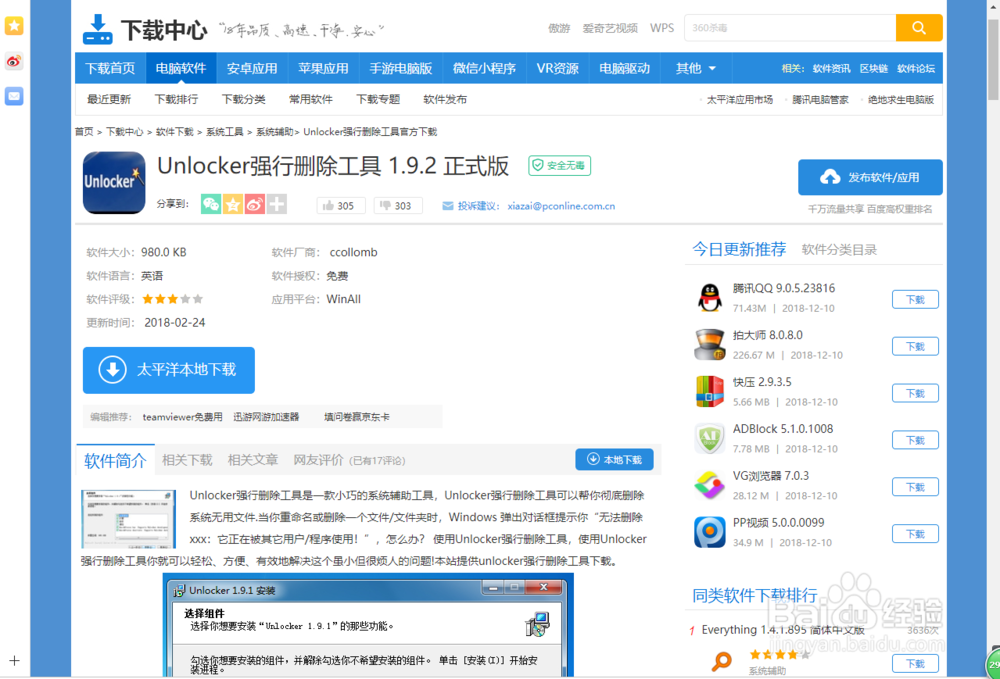This screenshot has width=1000, height=679.
Task: Share to Qzone via the yellow star icon
Action: pos(233,205)
